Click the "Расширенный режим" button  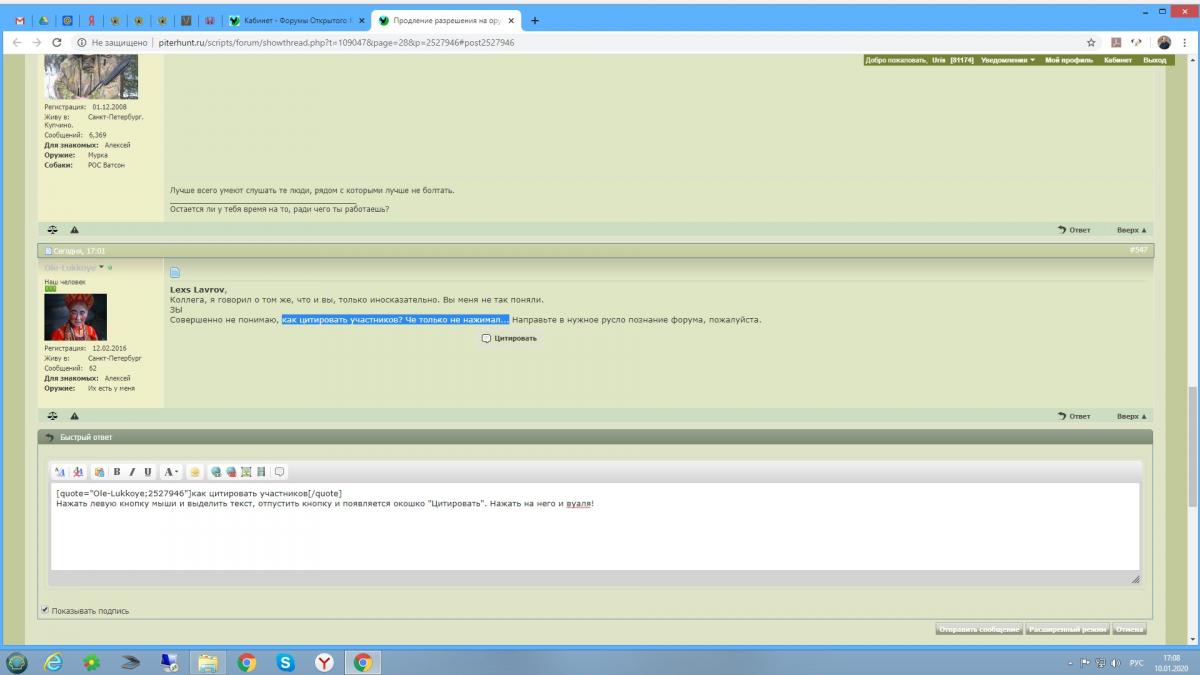(1067, 629)
